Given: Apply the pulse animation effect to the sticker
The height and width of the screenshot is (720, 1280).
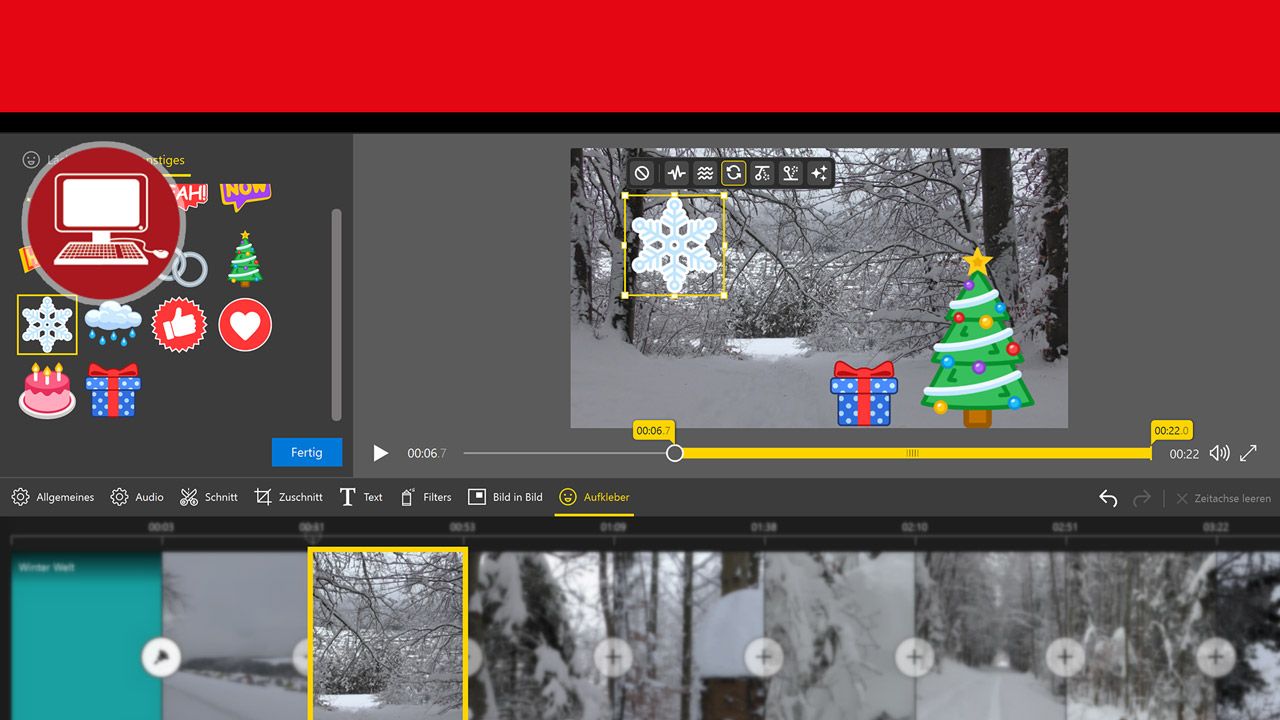Looking at the screenshot, I should 677,172.
